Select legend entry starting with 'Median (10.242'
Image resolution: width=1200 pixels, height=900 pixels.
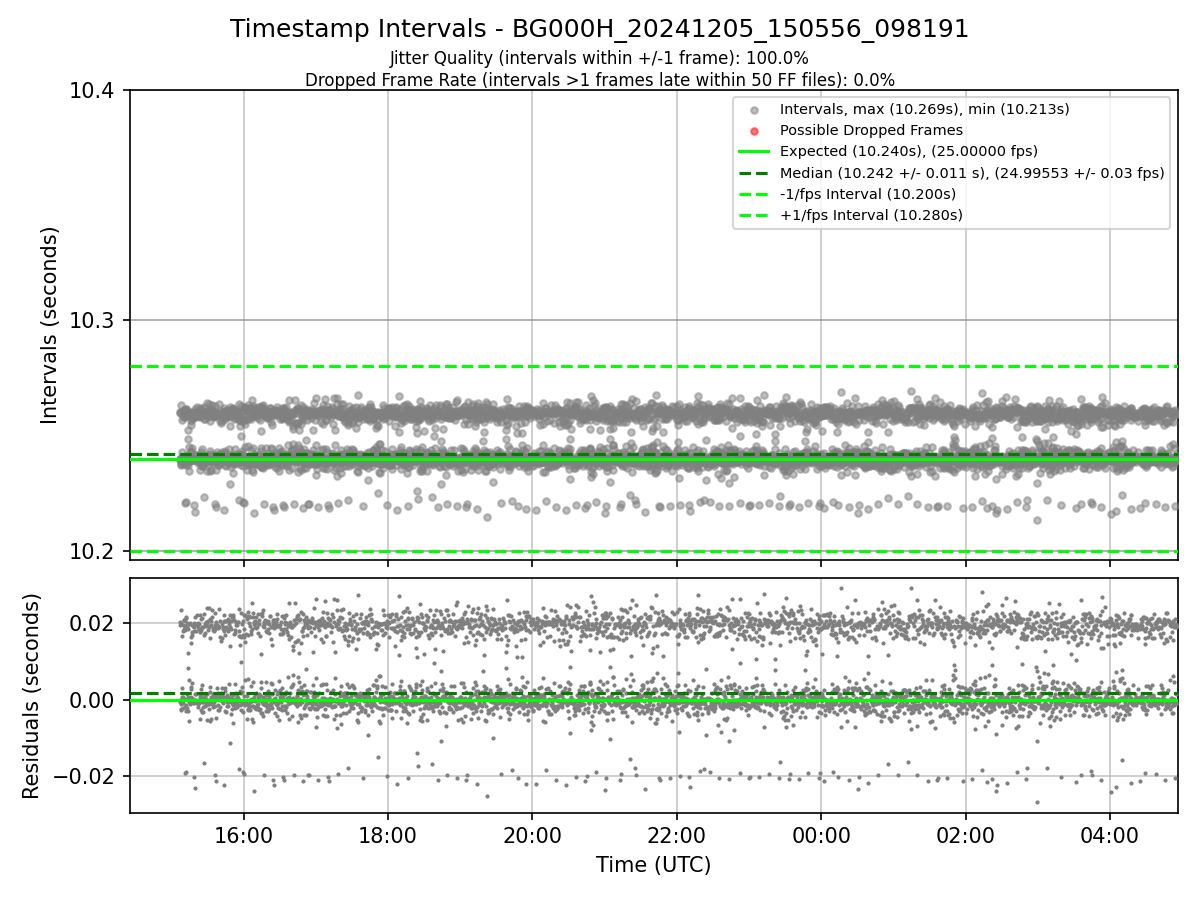pos(972,173)
